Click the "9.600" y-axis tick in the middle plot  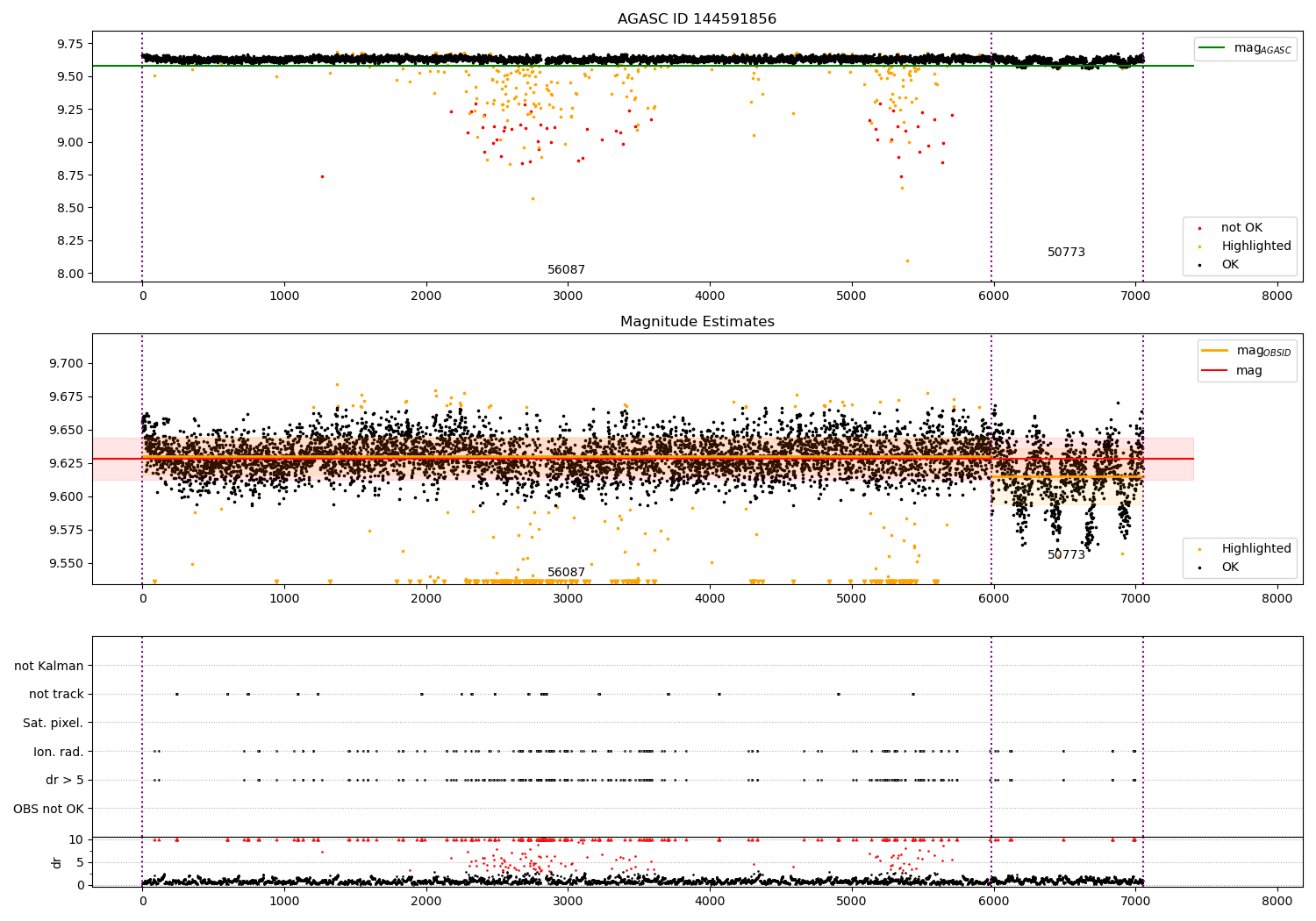[67, 497]
